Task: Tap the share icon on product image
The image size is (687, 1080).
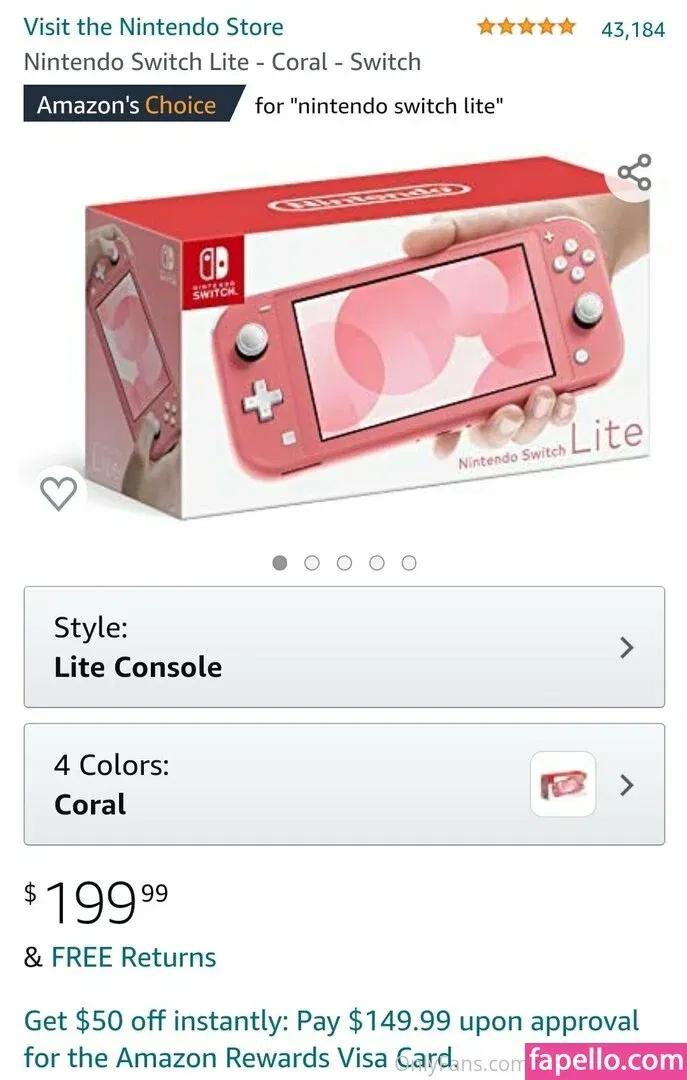Action: [634, 172]
